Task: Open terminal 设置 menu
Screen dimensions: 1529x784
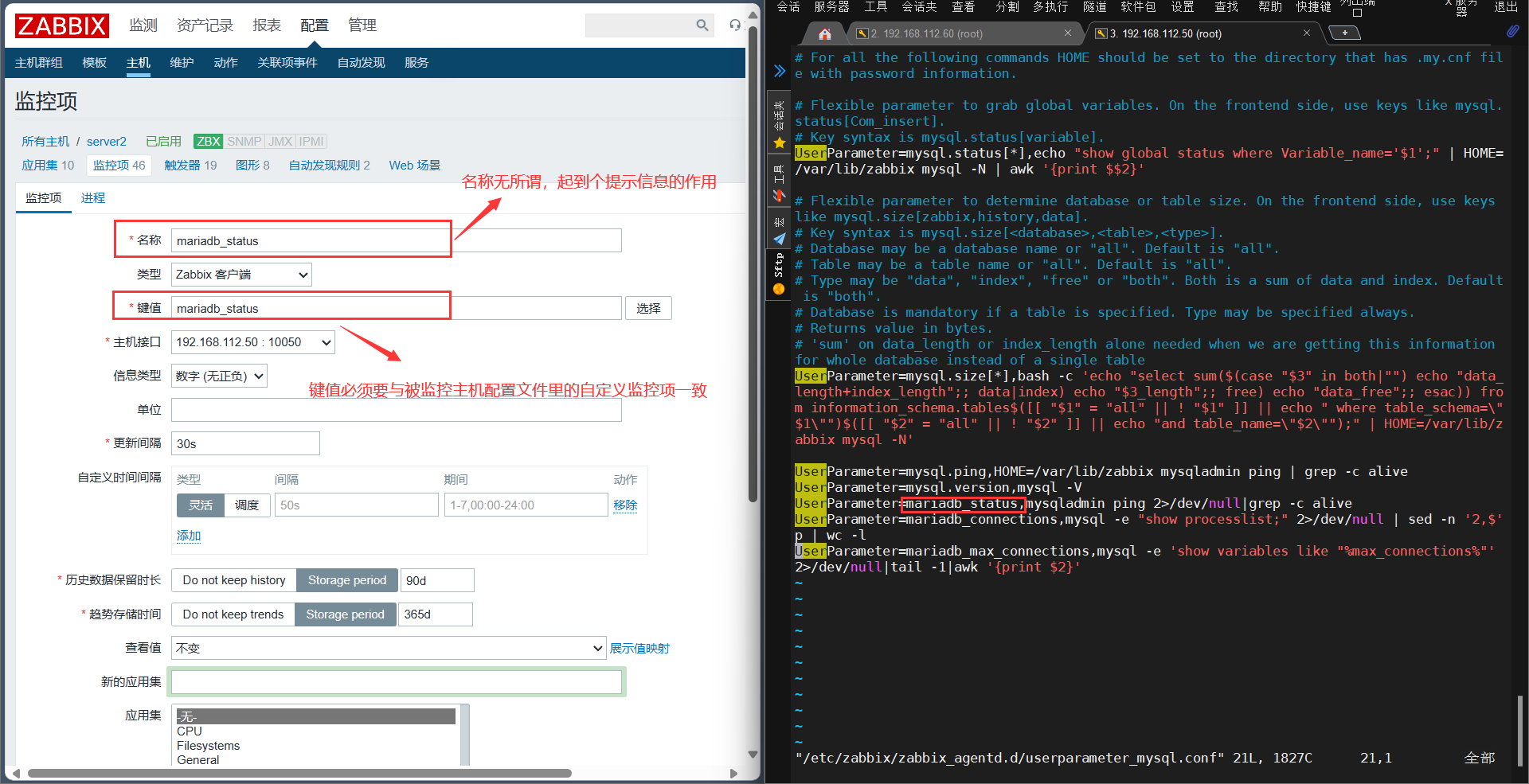Action: coord(1182,6)
